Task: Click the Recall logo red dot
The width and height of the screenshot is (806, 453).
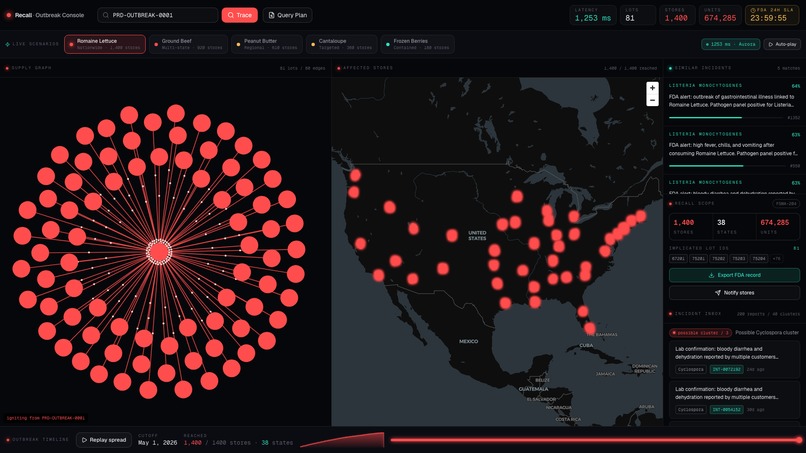Action: click(8, 15)
